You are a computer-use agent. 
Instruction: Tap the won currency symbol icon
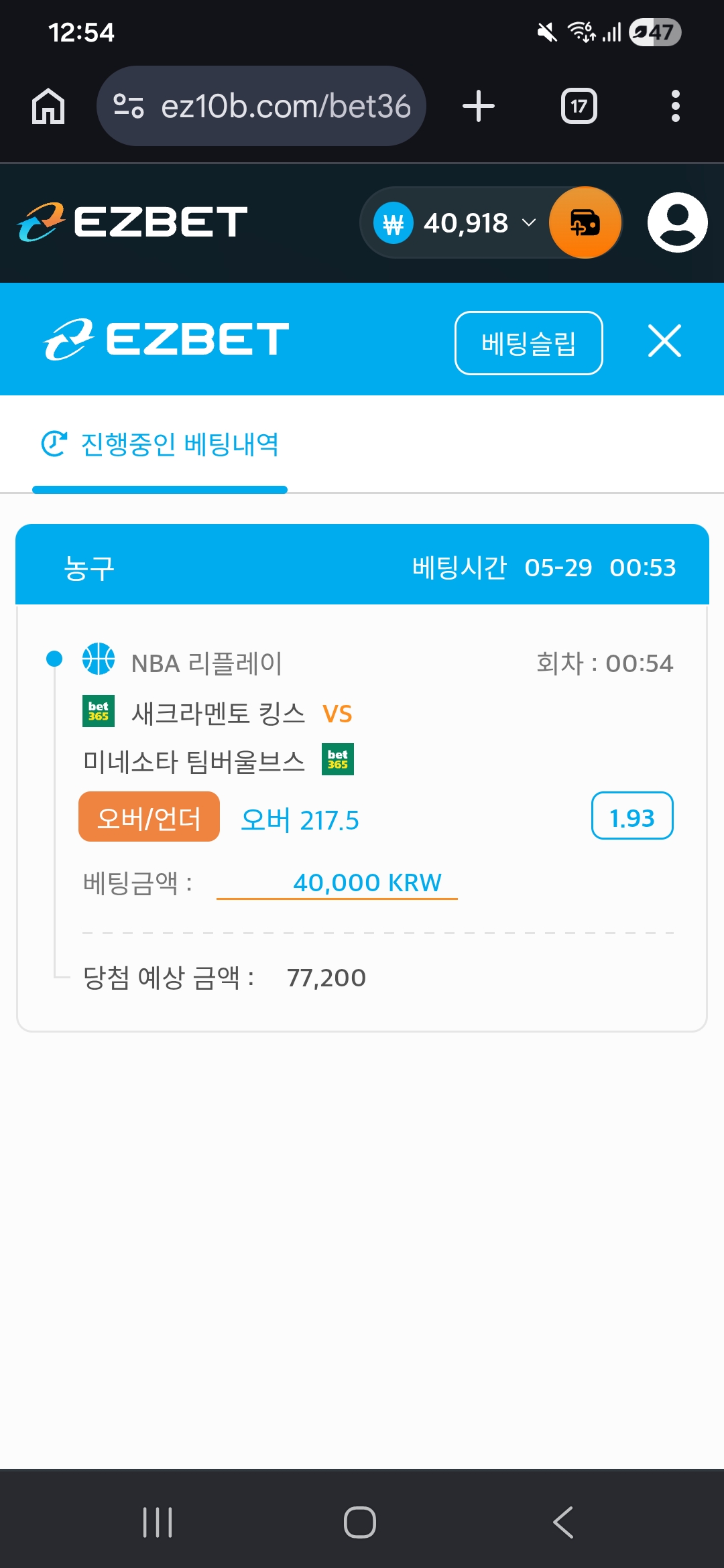click(394, 223)
